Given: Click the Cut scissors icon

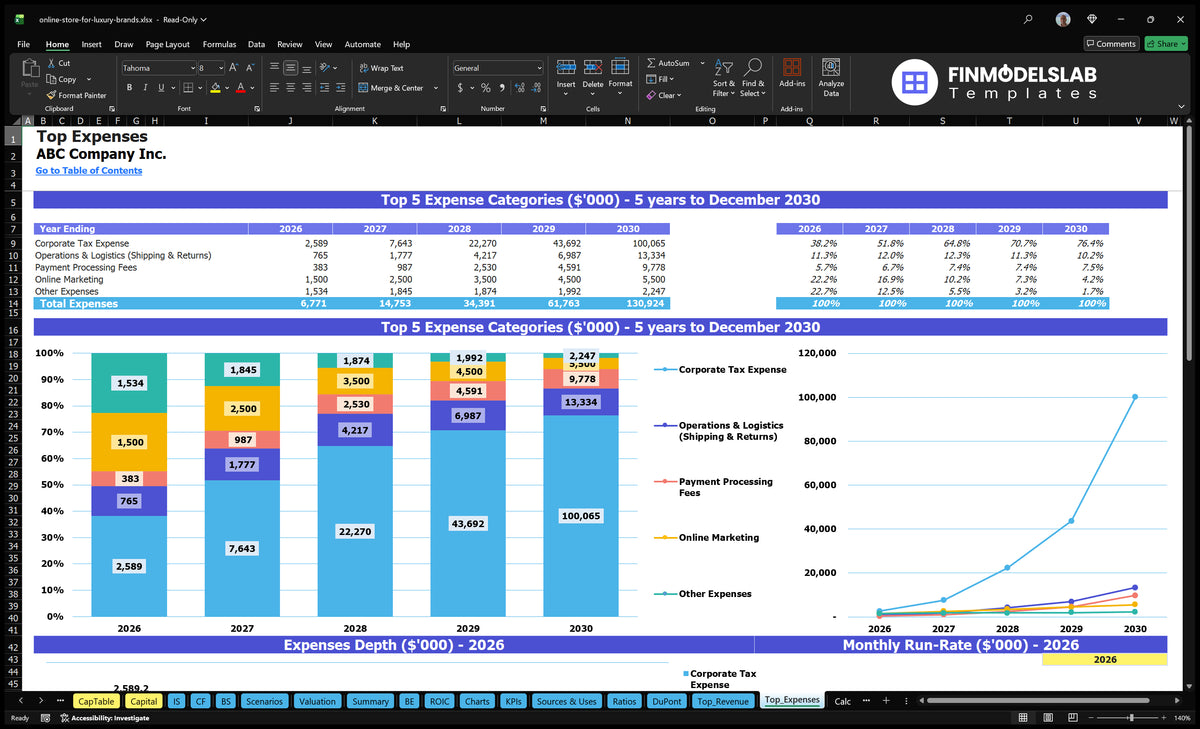Looking at the screenshot, I should (51, 63).
